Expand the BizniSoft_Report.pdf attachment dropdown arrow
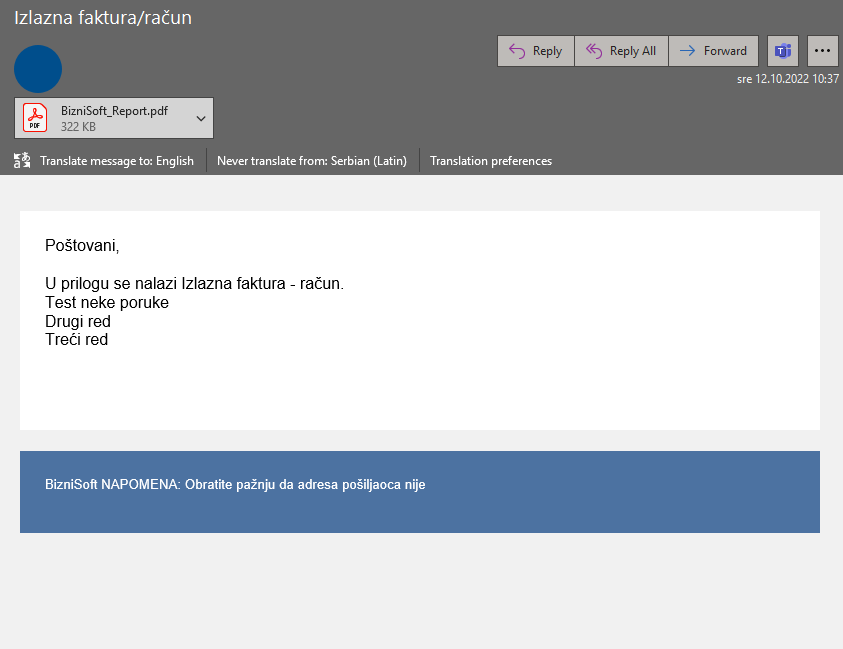This screenshot has height=649, width=843. point(200,118)
